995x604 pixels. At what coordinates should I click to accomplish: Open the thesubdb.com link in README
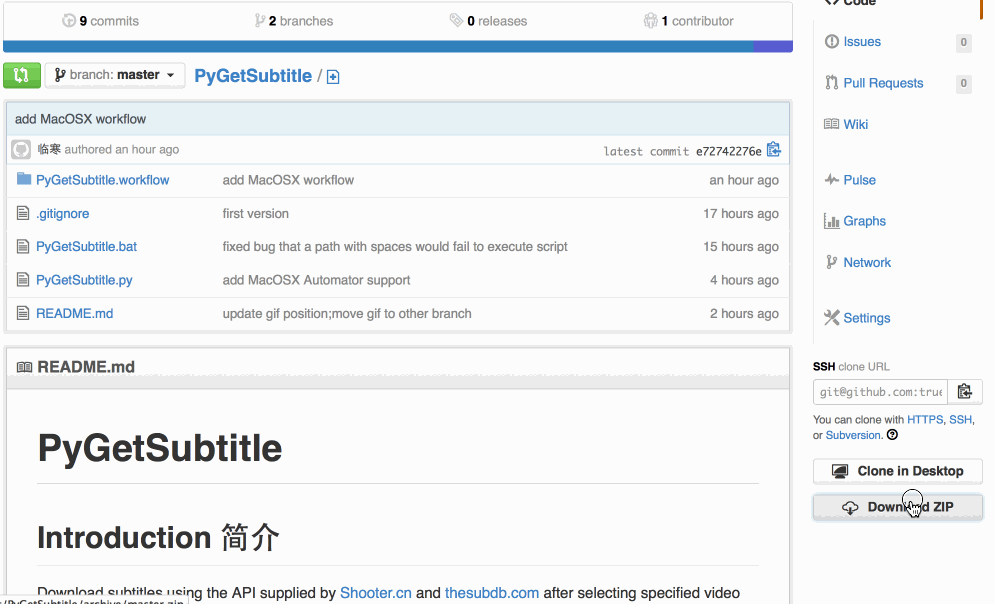[492, 593]
